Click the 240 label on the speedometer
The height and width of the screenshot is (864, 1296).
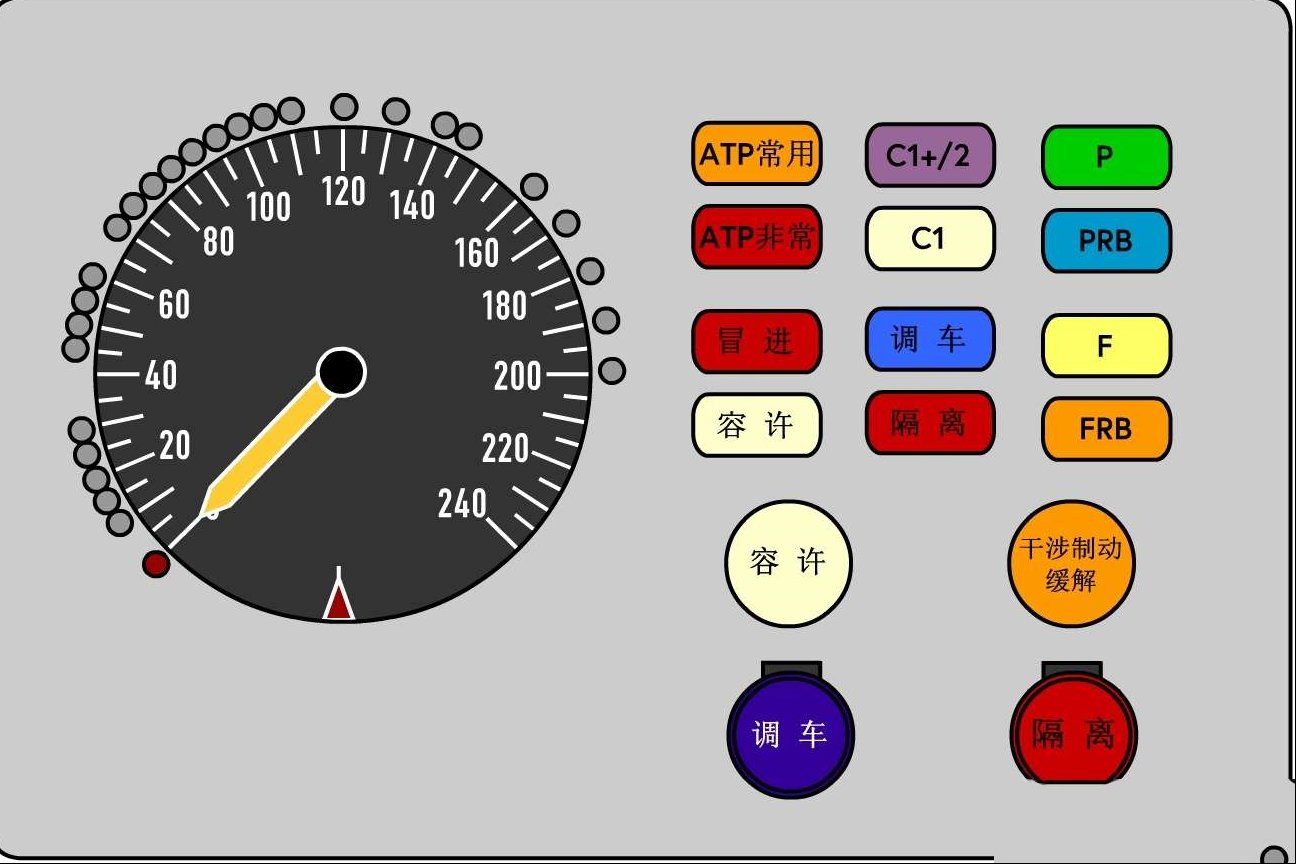coord(462,505)
